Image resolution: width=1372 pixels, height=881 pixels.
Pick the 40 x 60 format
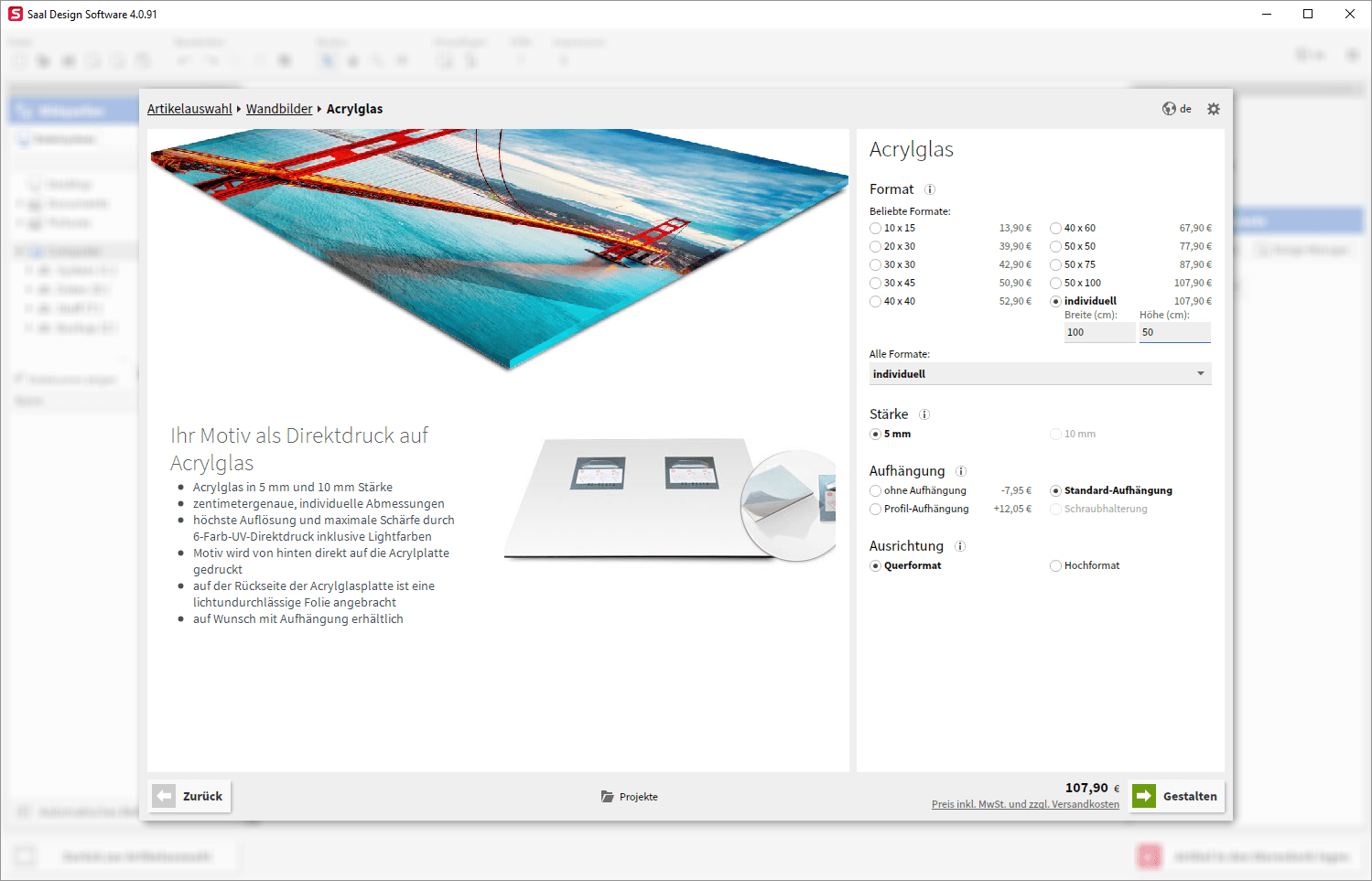1055,229
